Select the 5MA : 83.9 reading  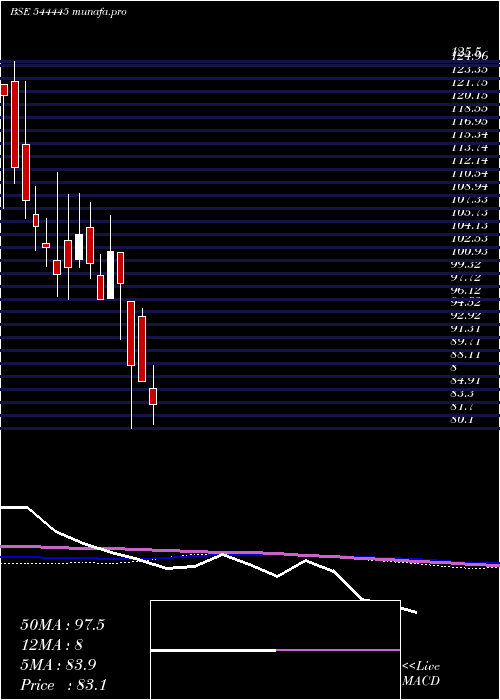(59, 665)
